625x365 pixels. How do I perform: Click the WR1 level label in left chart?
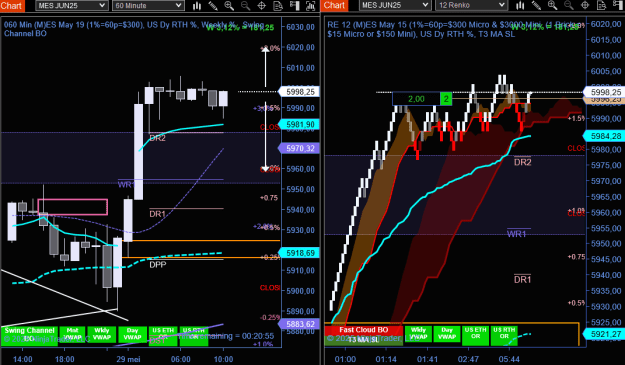(126, 184)
